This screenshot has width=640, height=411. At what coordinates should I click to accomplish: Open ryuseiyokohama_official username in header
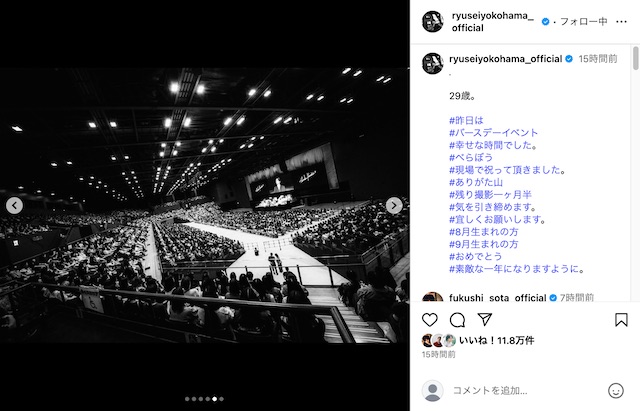[x=492, y=22]
